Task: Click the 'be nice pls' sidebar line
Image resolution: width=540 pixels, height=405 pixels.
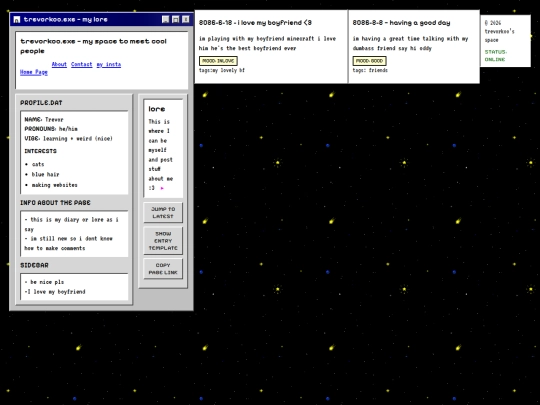Action: [x=44, y=282]
